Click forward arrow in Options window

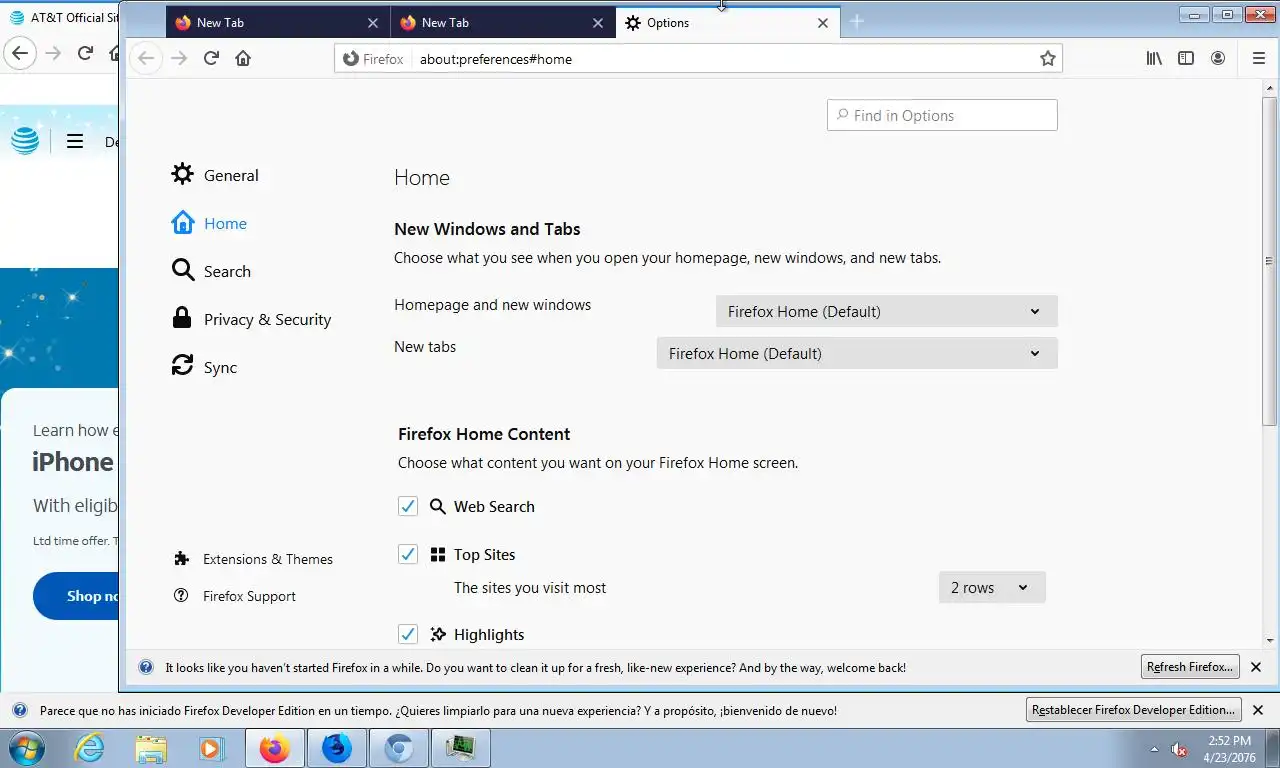[x=179, y=58]
